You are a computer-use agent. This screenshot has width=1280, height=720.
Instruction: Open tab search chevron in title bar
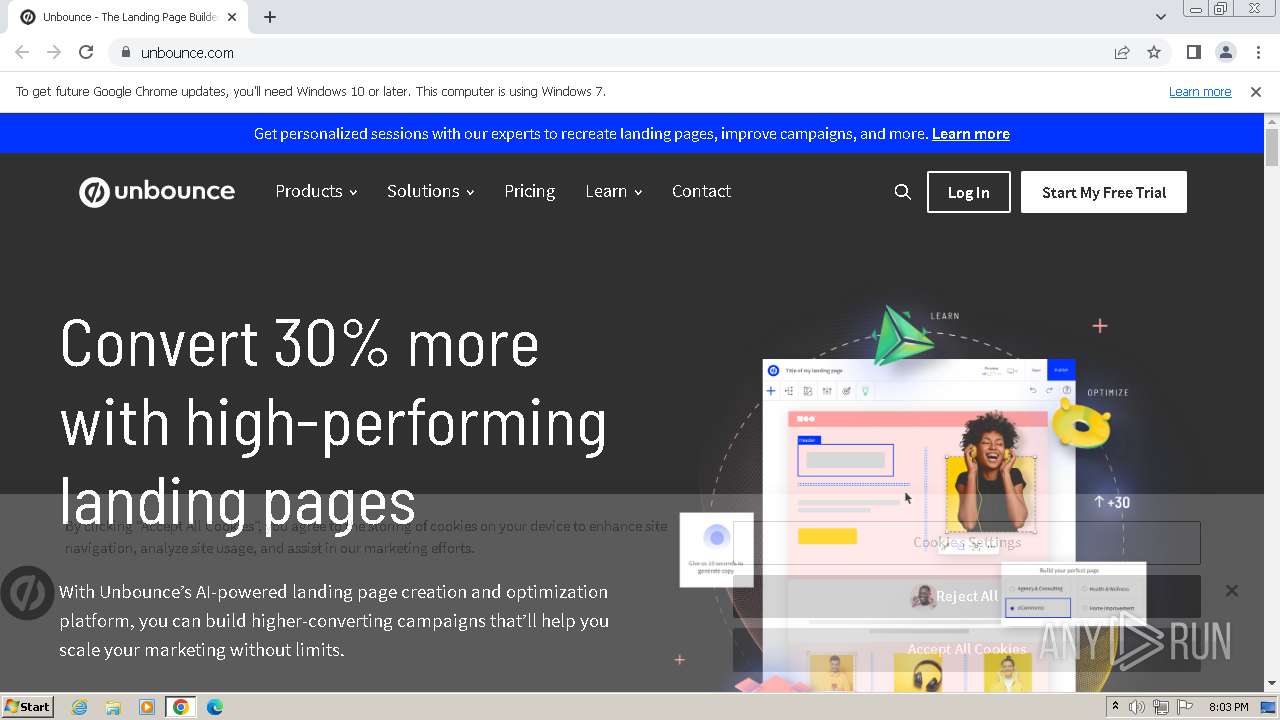point(1160,17)
